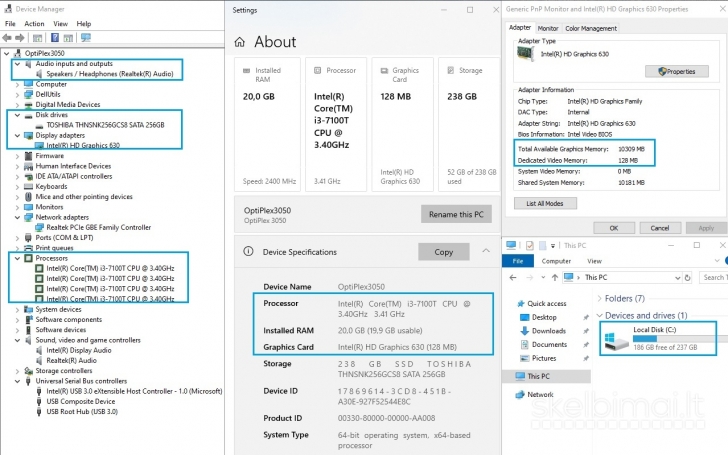Collapse the Processors node
728x455 pixels.
[17, 258]
